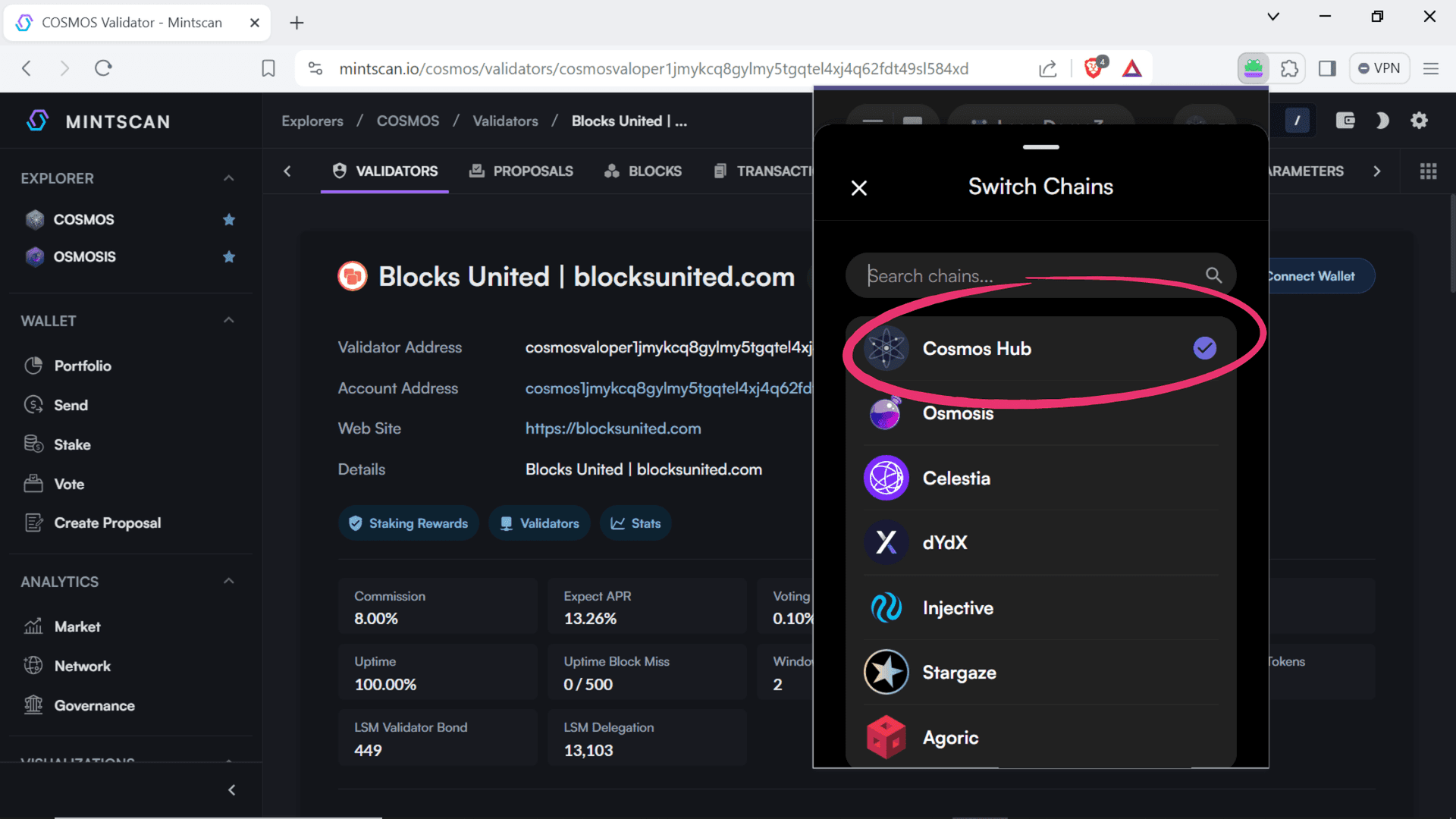1456x819 pixels.
Task: Click Blocks United validator logo
Action: 353,277
